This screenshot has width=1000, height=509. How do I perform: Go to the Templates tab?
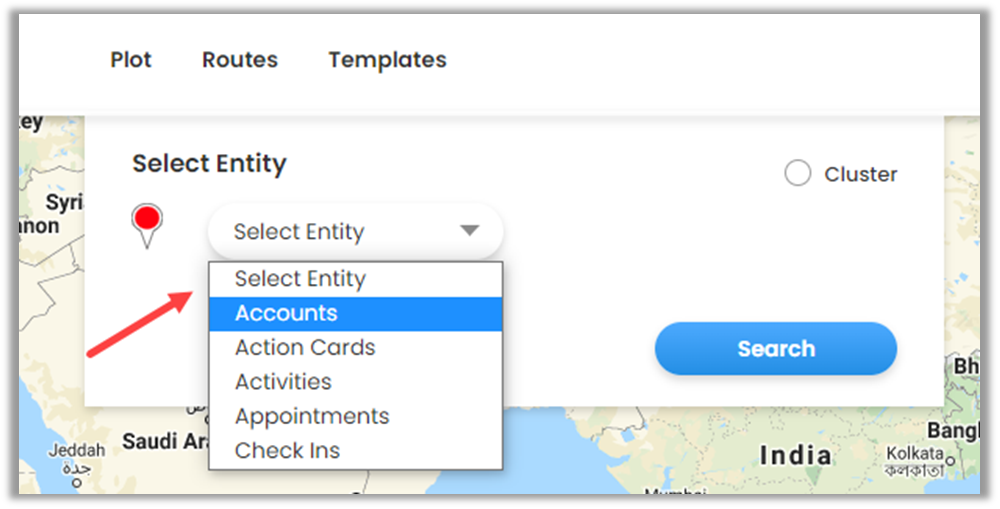click(387, 60)
